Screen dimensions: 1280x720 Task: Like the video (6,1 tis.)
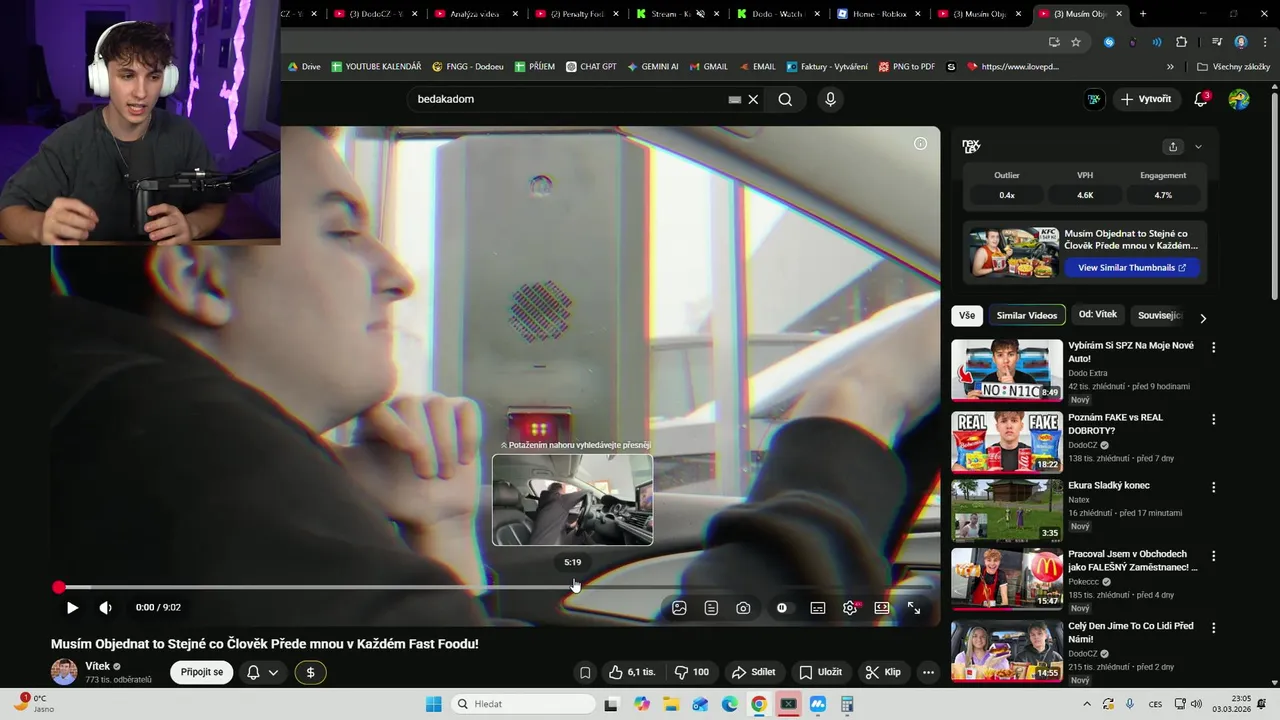coord(632,672)
